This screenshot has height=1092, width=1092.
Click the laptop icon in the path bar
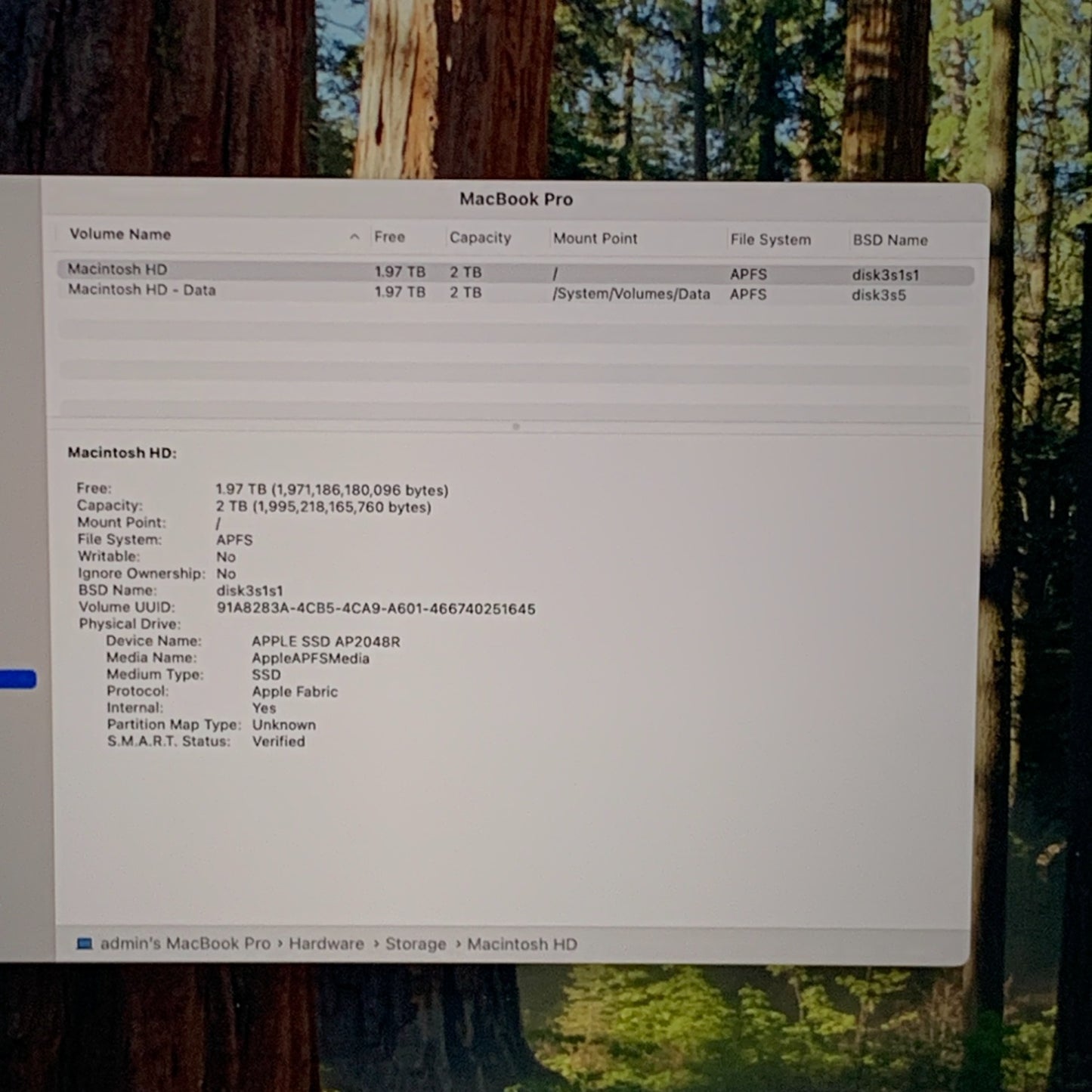[x=85, y=943]
